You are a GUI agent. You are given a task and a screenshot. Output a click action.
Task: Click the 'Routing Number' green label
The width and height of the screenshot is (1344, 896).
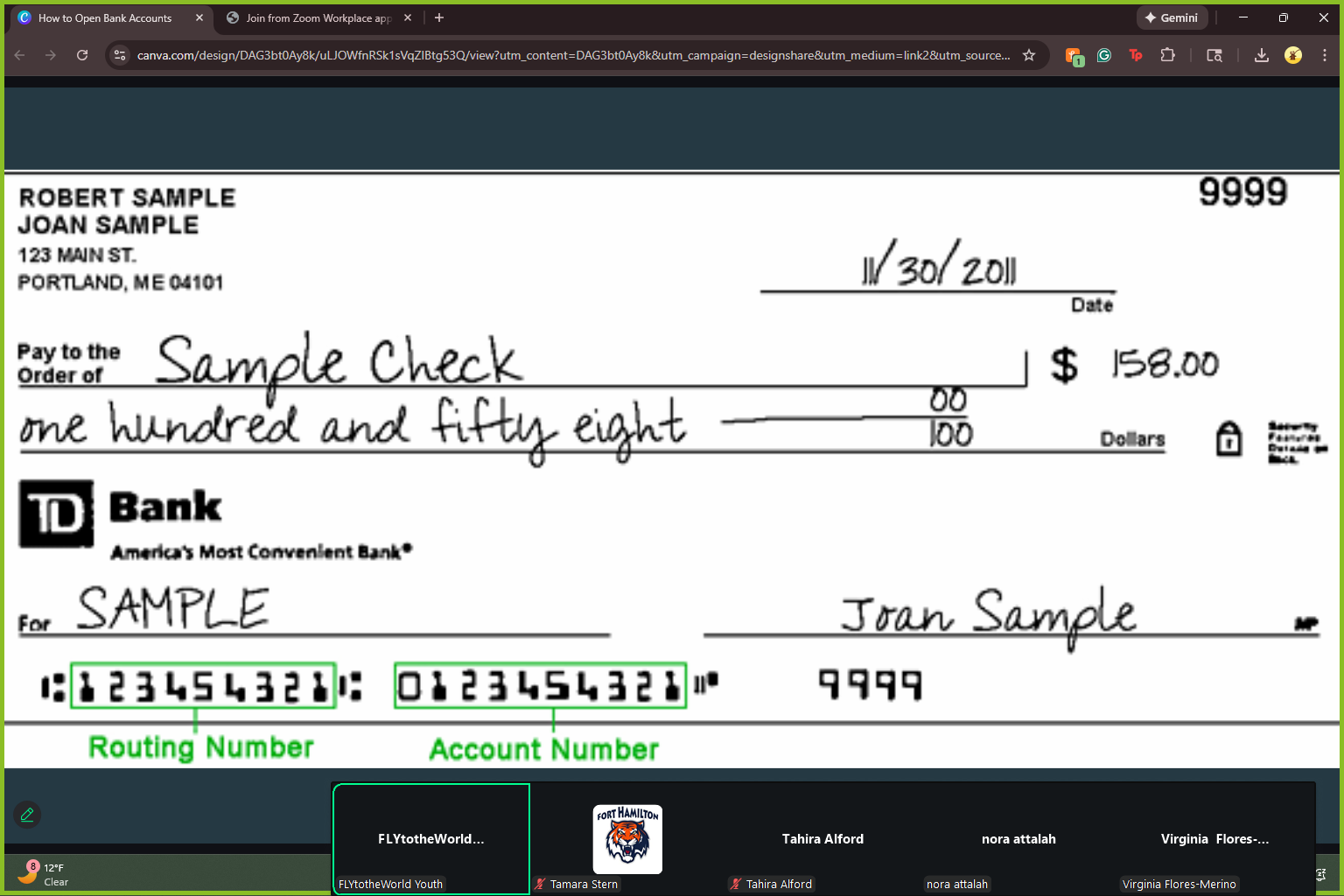[201, 748]
